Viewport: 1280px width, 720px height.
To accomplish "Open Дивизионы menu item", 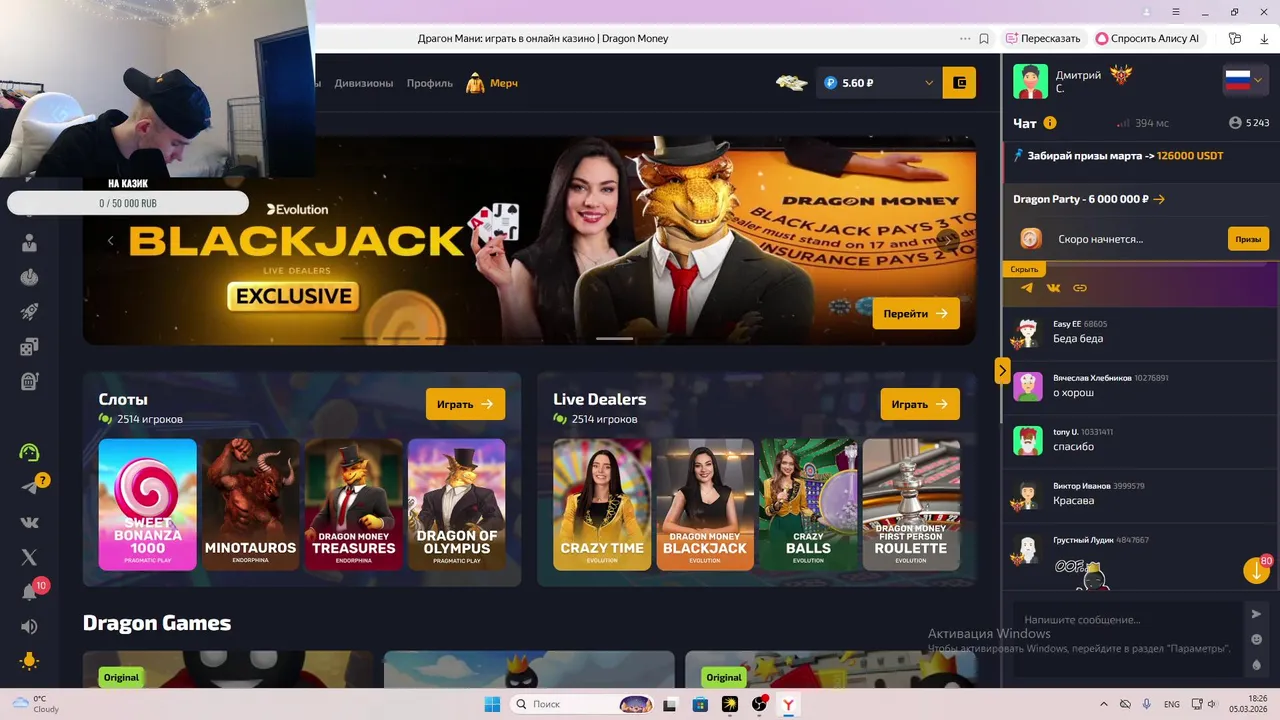I will tap(364, 83).
